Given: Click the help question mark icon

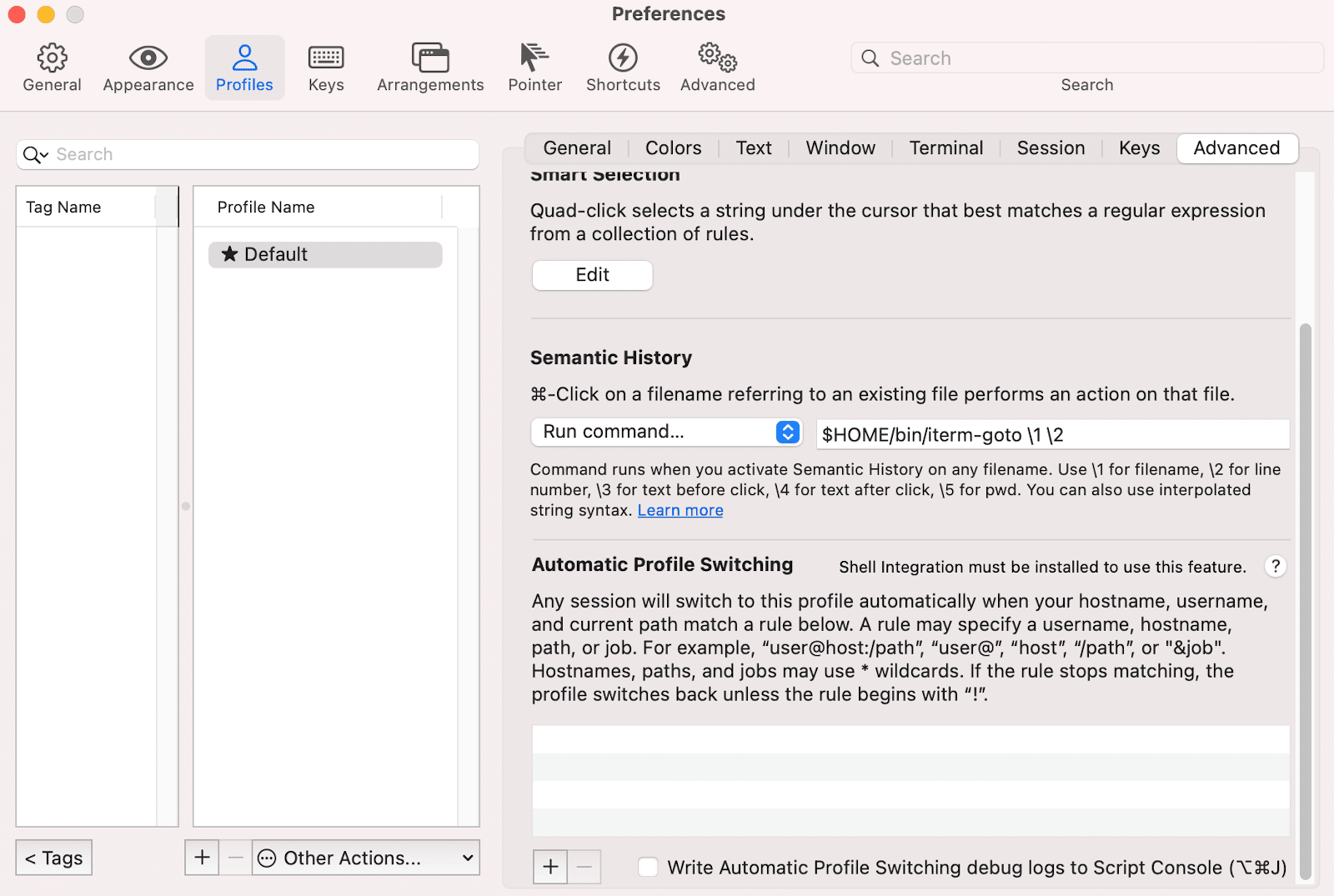Looking at the screenshot, I should (1275, 567).
